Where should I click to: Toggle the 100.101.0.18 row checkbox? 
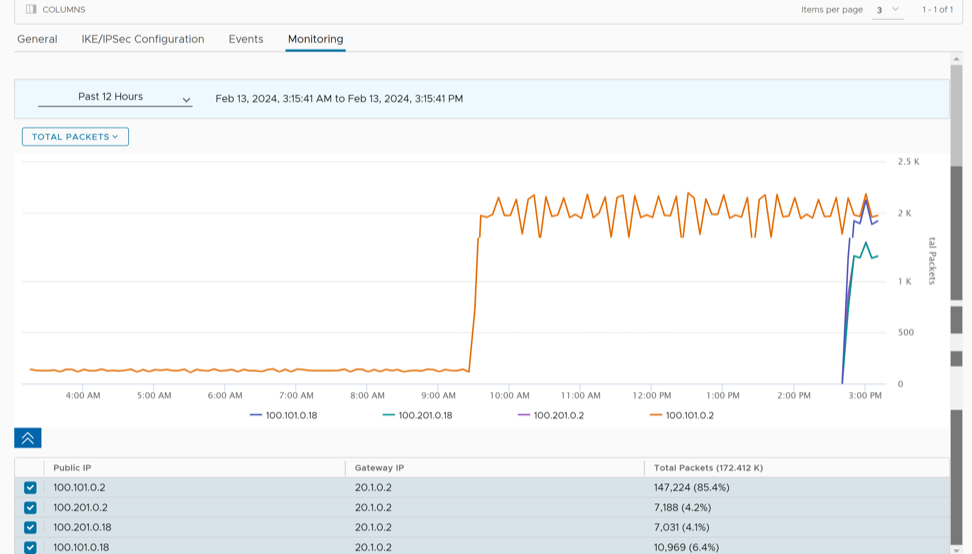[30, 547]
